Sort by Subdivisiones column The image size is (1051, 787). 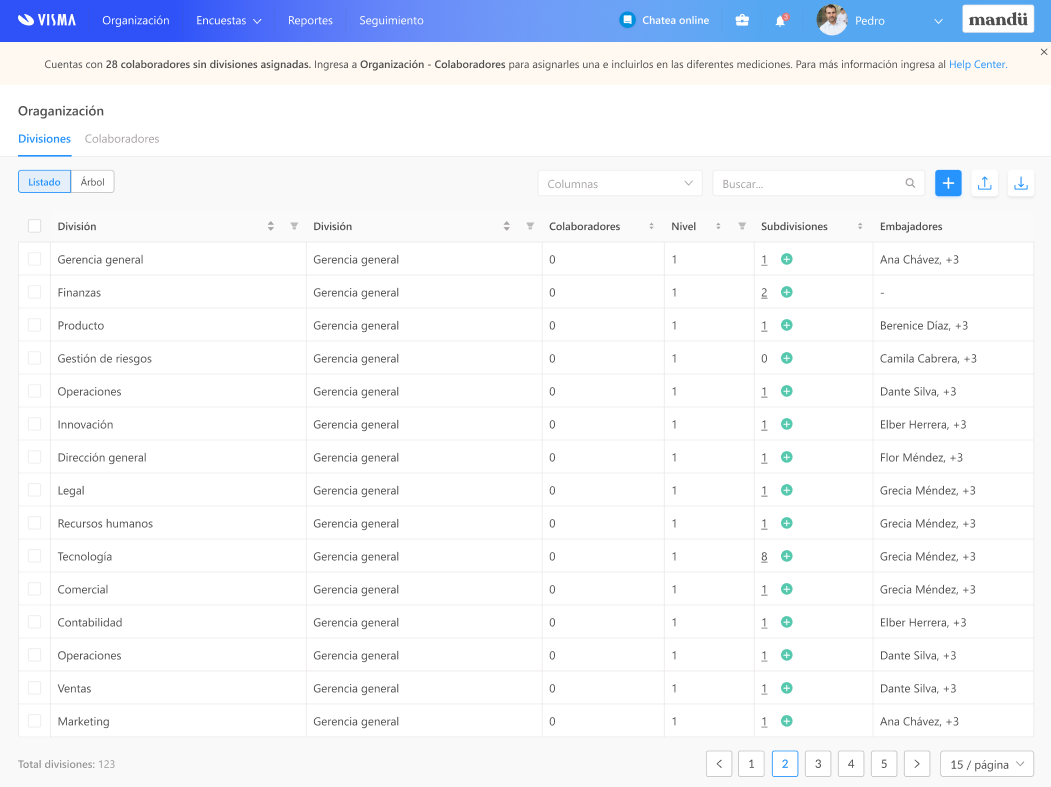coord(860,226)
